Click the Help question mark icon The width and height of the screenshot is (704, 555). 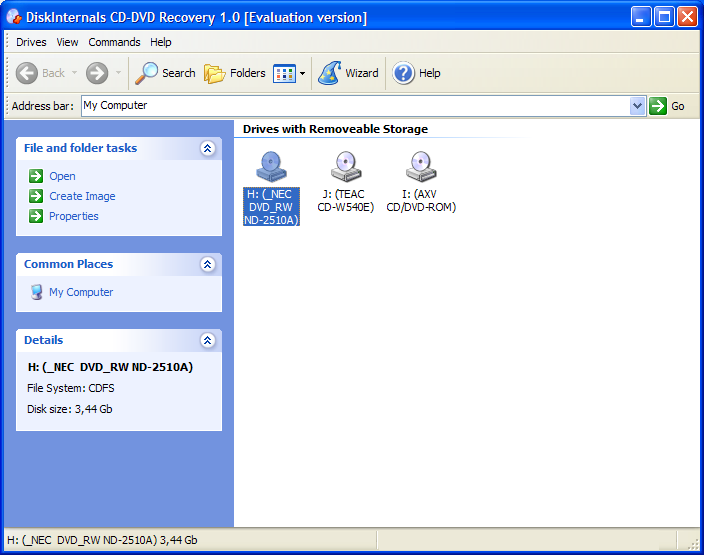point(404,73)
